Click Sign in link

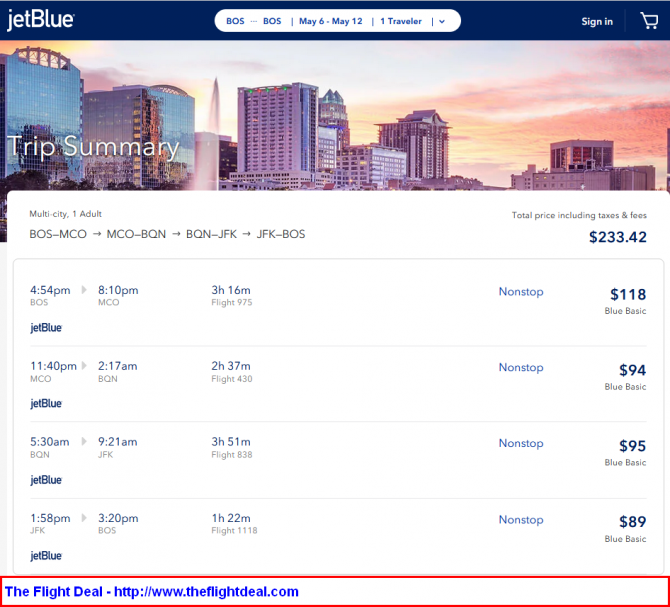pyautogui.click(x=597, y=21)
